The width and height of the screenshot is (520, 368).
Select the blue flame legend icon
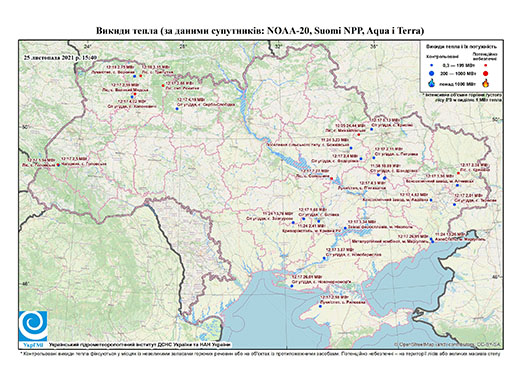(x=432, y=83)
